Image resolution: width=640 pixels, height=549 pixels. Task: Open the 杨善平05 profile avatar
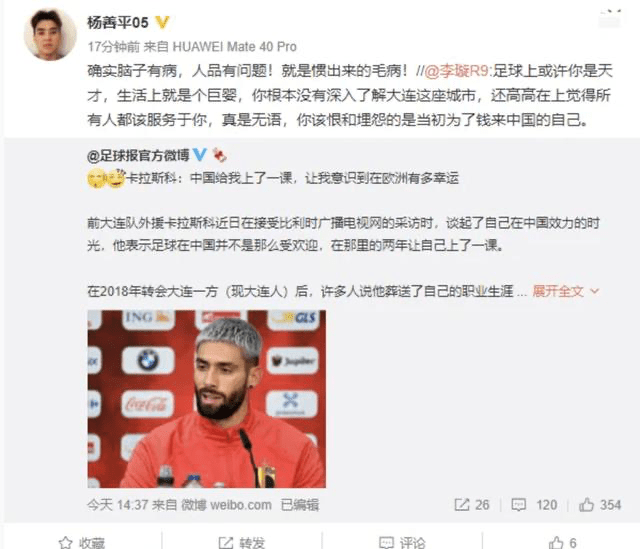(49, 36)
